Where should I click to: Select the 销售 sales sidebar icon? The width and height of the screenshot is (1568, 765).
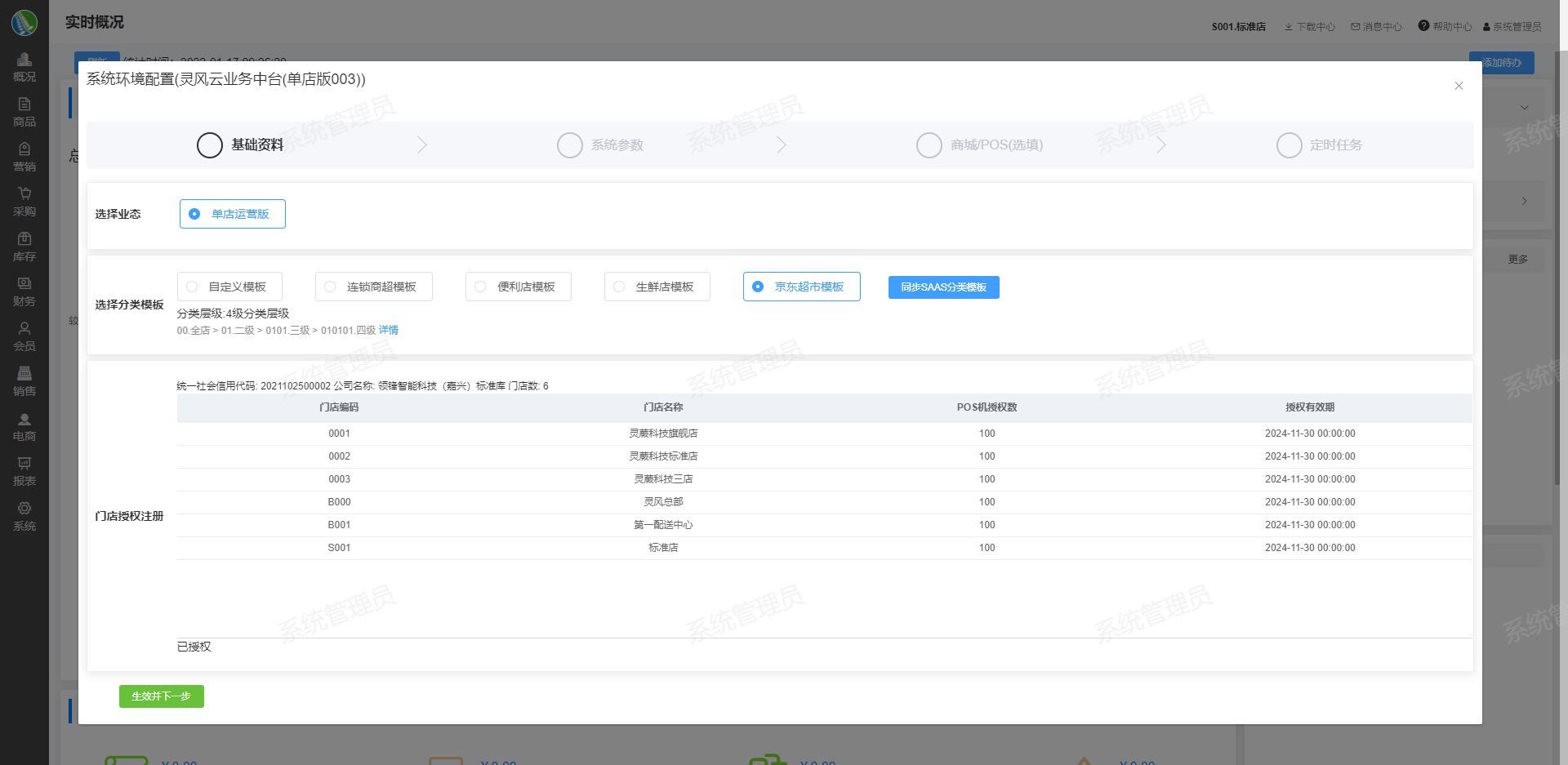(x=24, y=381)
